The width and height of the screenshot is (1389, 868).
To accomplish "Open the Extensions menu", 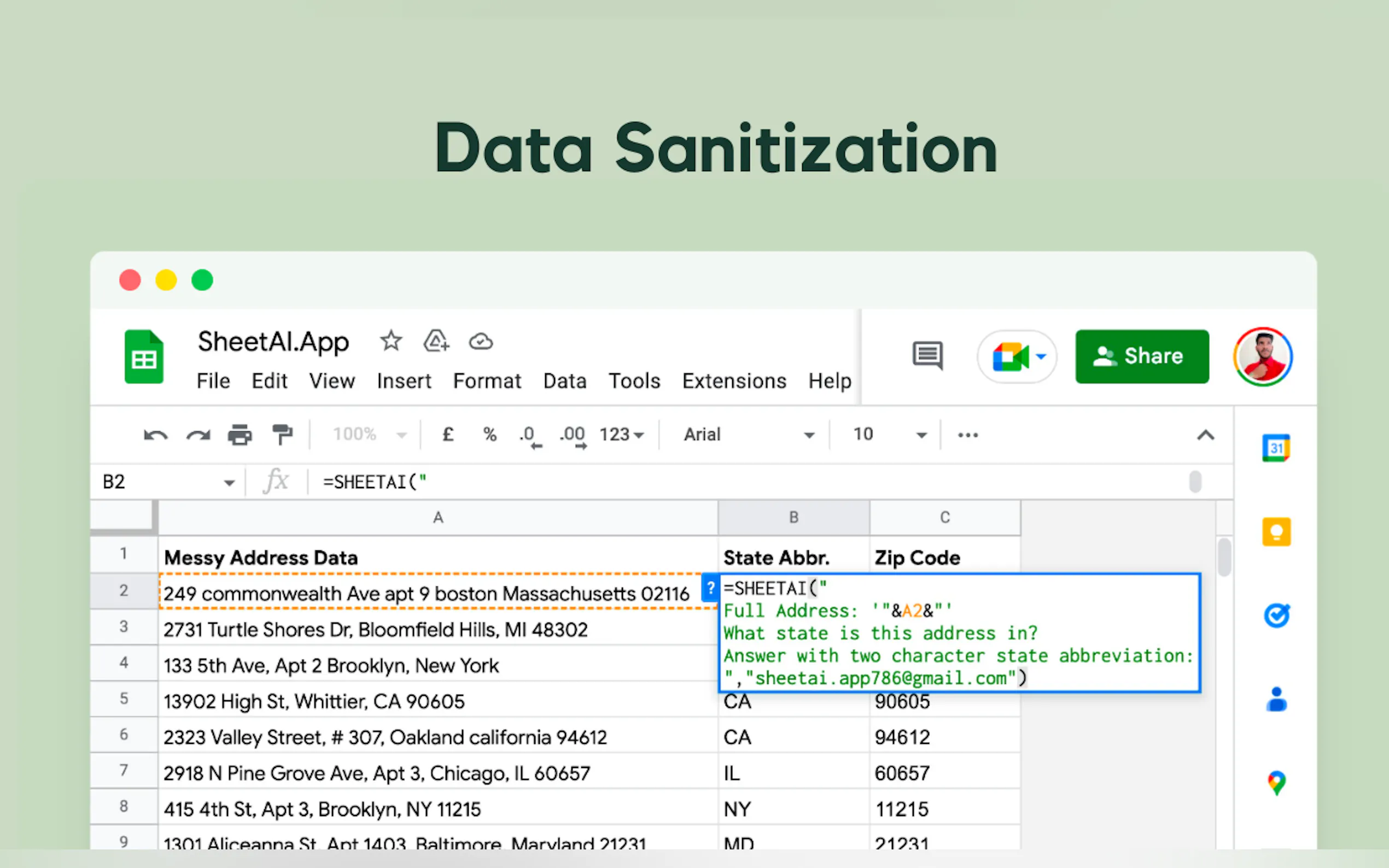I will 734,381.
